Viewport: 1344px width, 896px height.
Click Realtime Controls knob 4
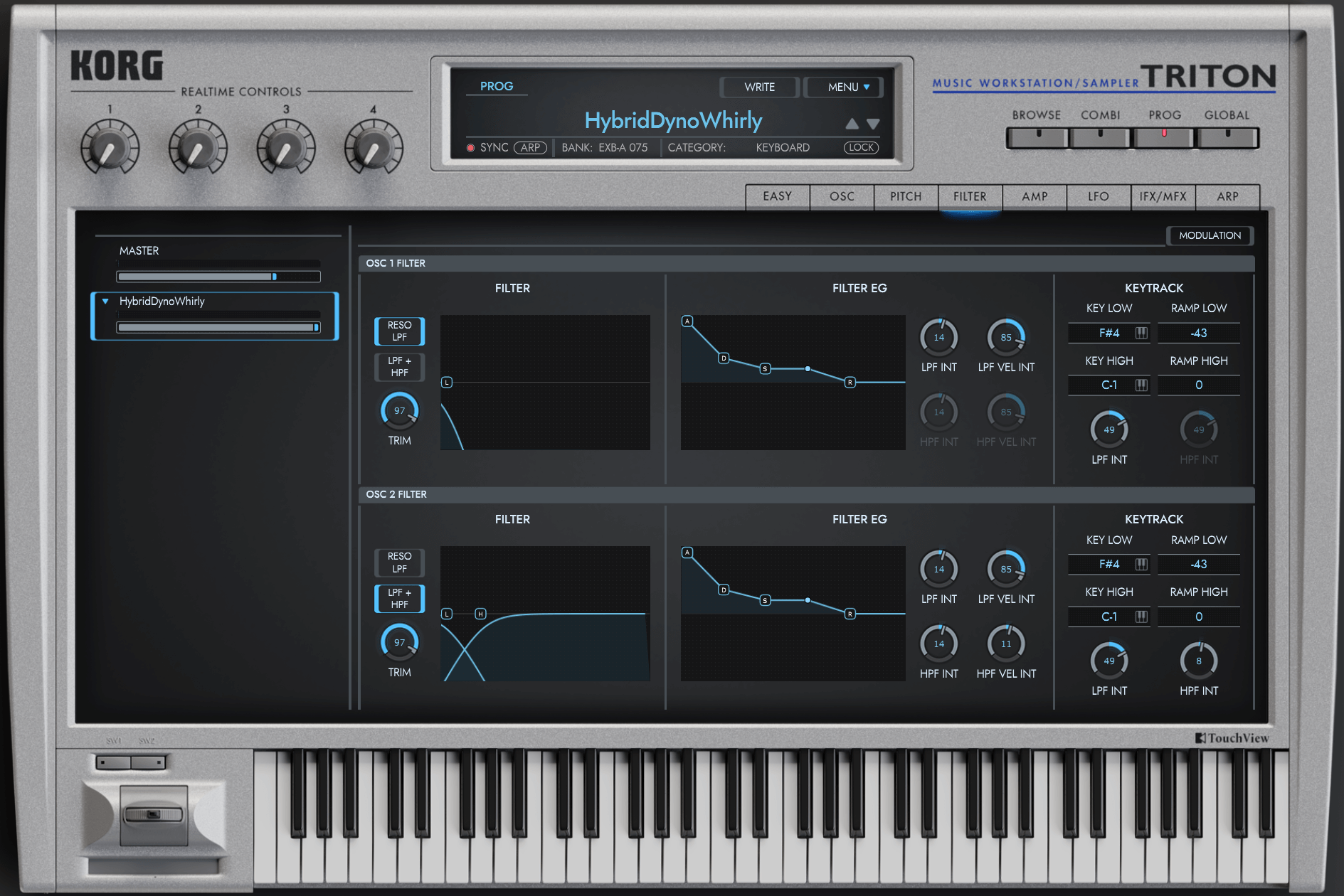(374, 148)
